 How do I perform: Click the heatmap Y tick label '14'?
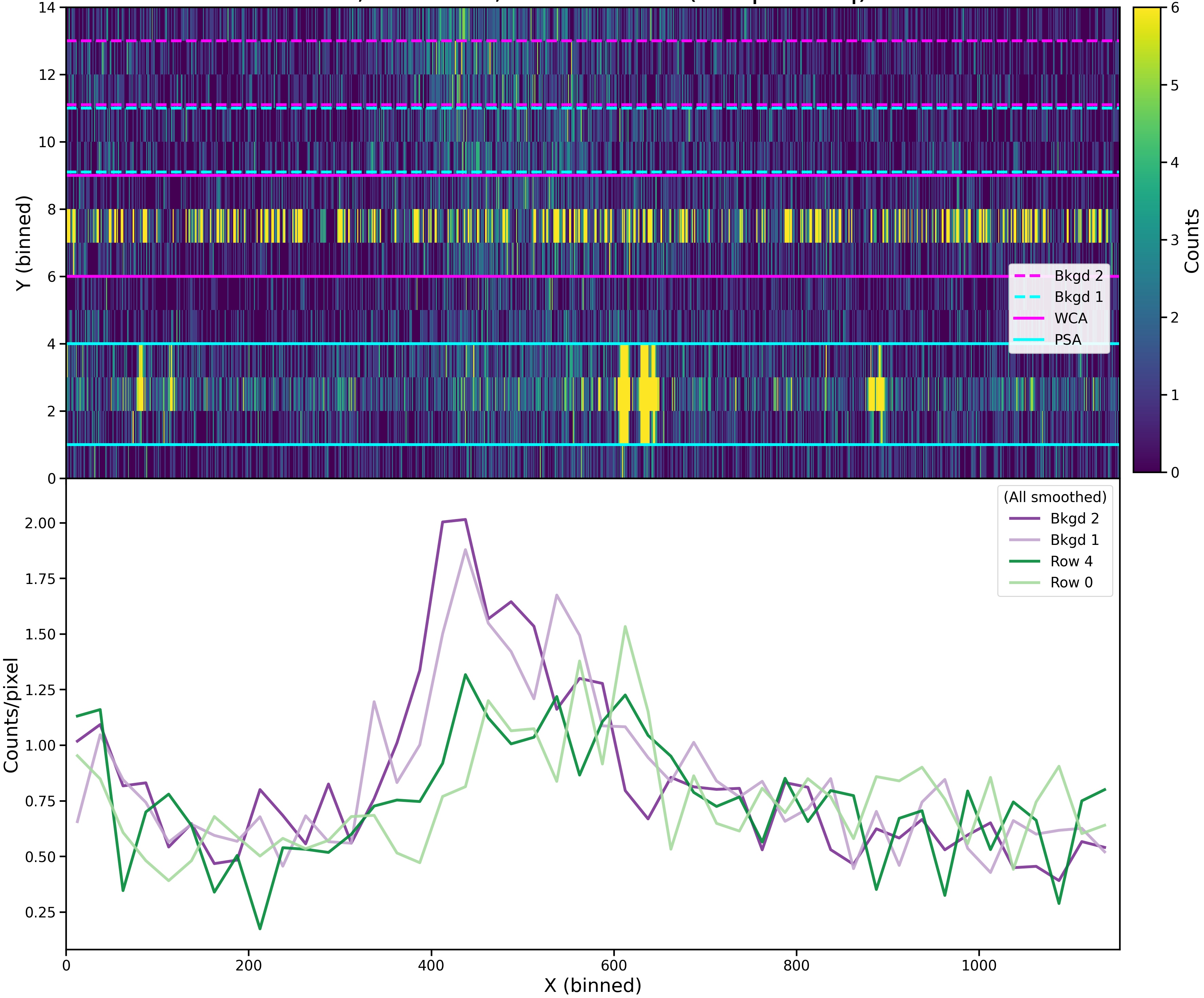point(47,8)
